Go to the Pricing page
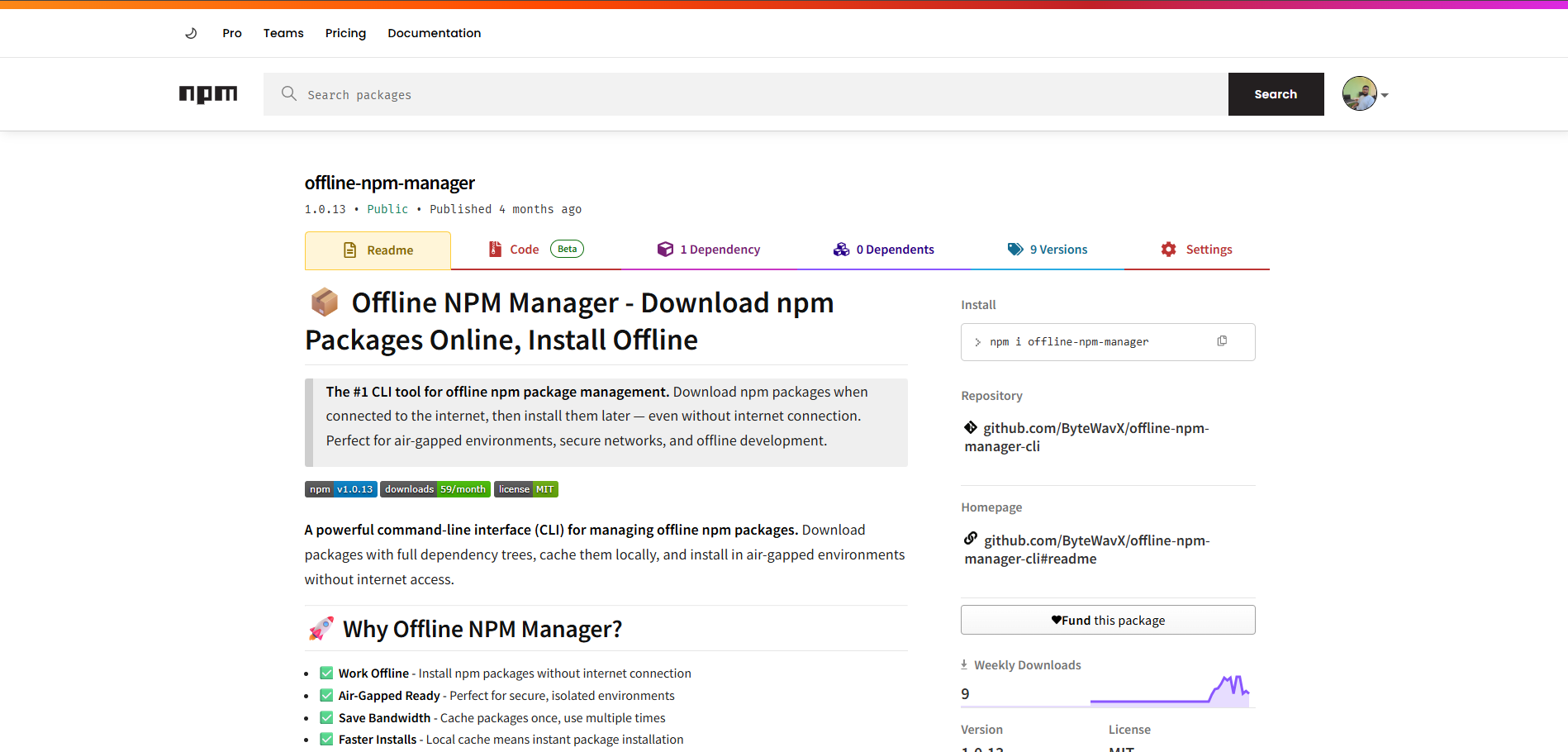Viewport: 1568px width, 752px height. pos(345,33)
